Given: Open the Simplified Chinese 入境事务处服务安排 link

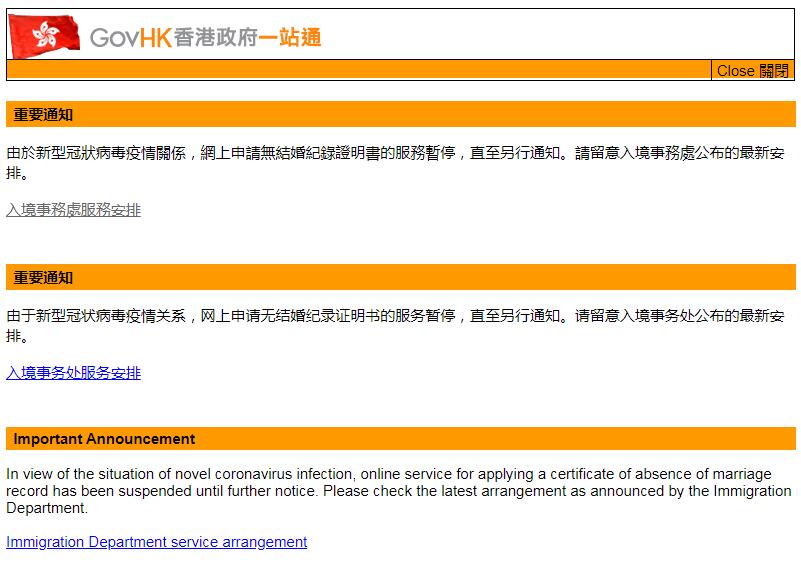Looking at the screenshot, I should click(73, 373).
